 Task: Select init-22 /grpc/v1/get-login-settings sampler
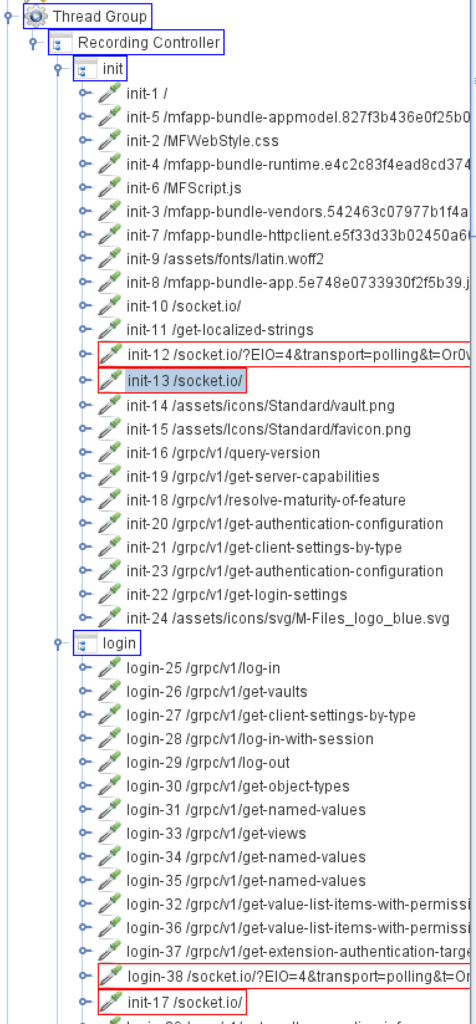(x=237, y=595)
